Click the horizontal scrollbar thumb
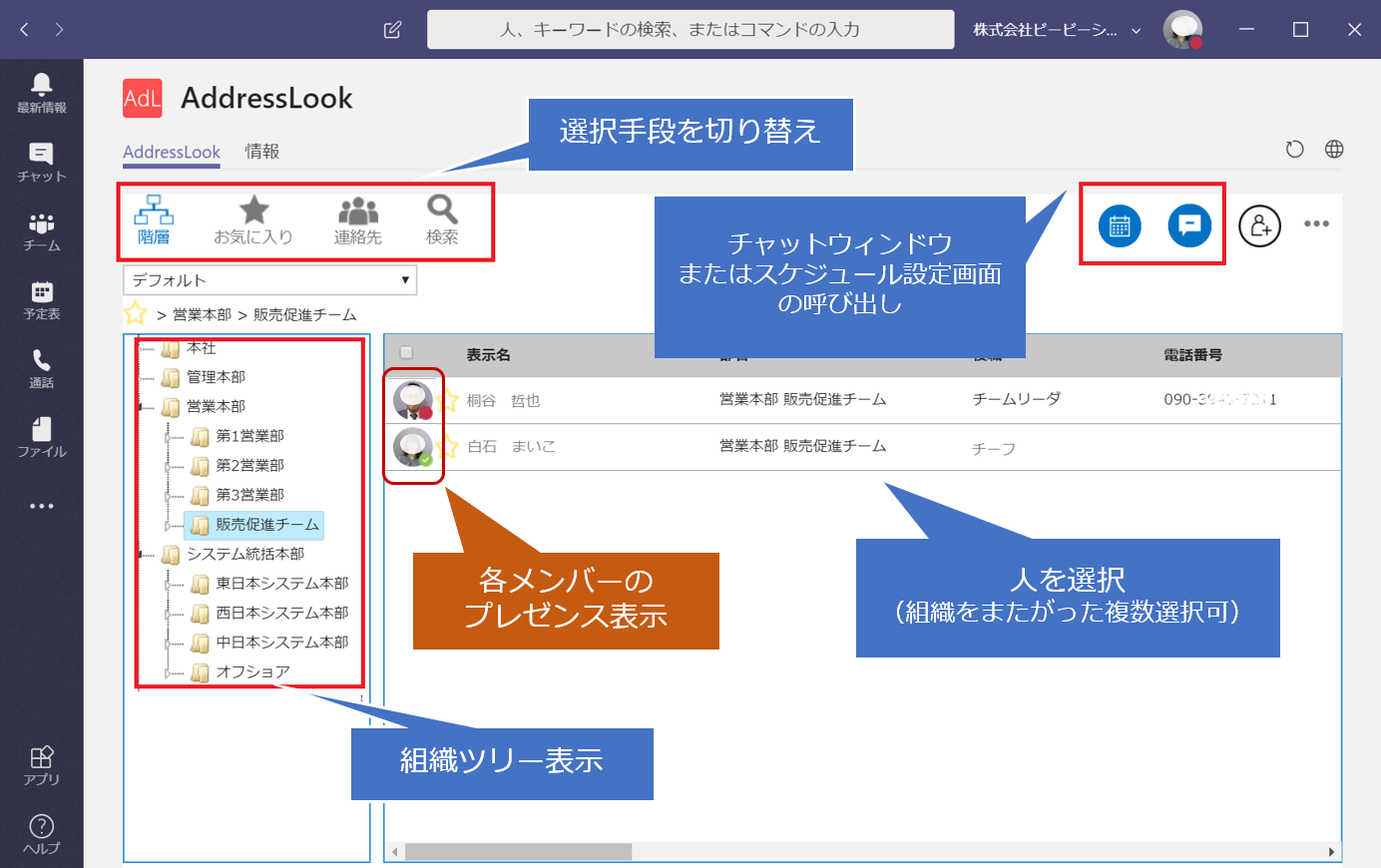Image resolution: width=1381 pixels, height=868 pixels. point(518,852)
